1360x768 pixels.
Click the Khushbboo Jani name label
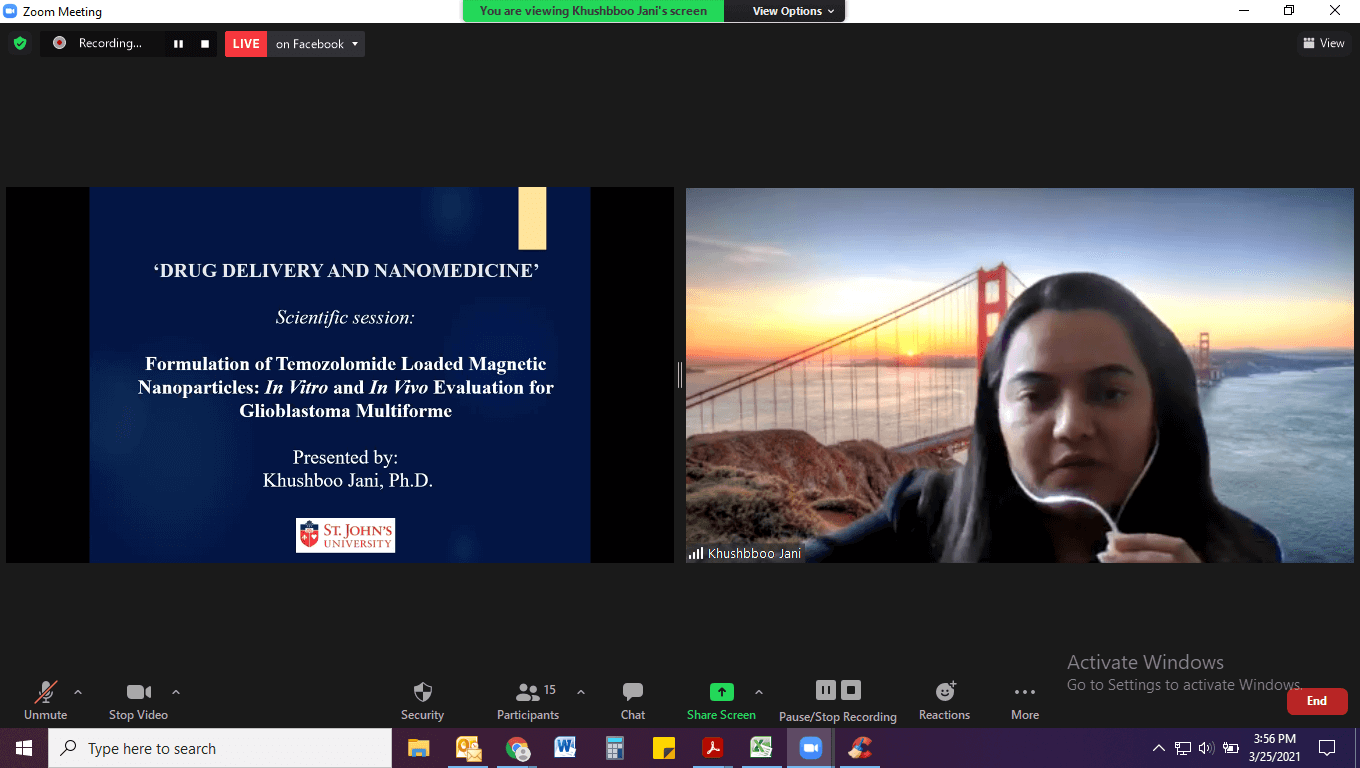click(x=754, y=553)
